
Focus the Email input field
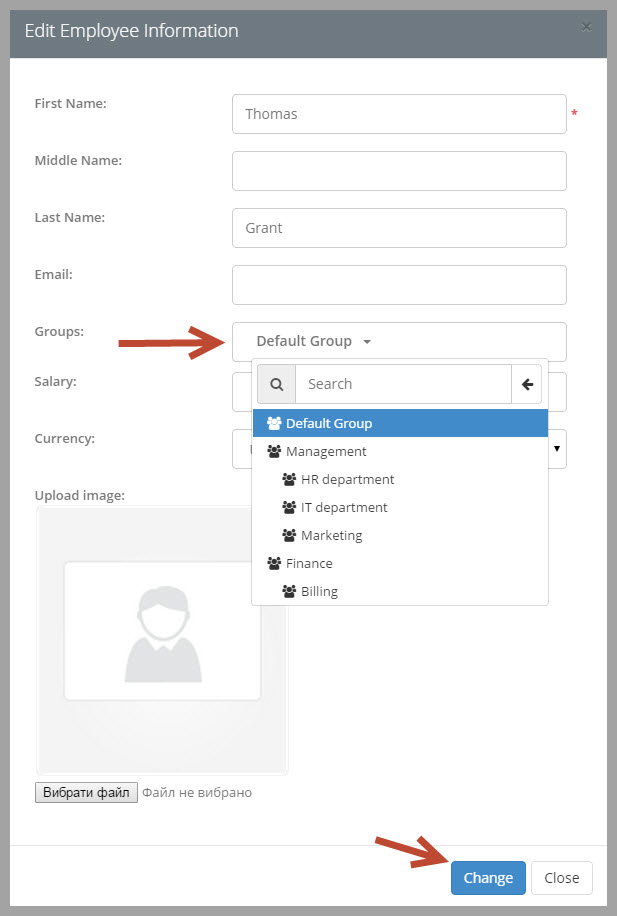(x=399, y=285)
